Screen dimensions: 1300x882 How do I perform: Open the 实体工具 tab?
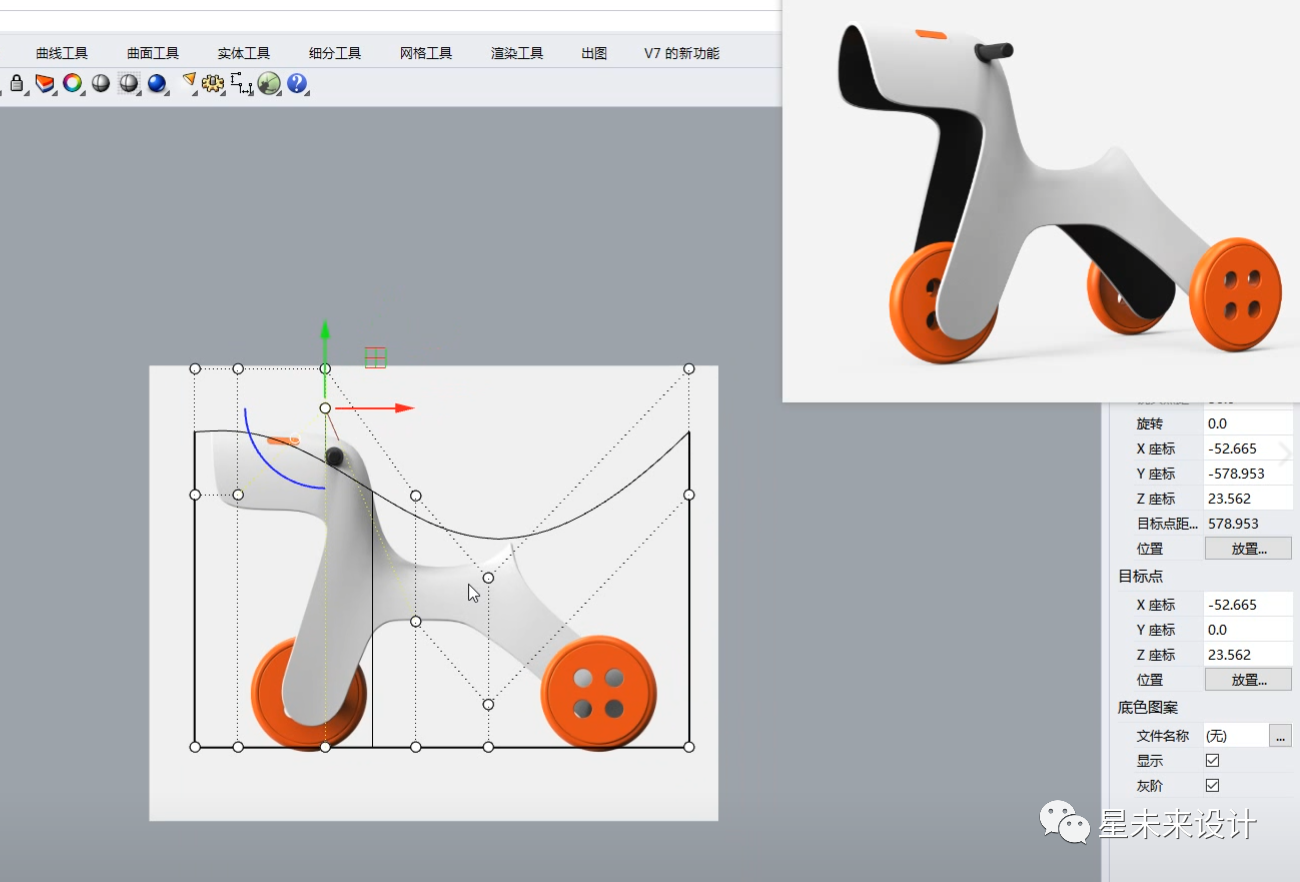pos(244,53)
